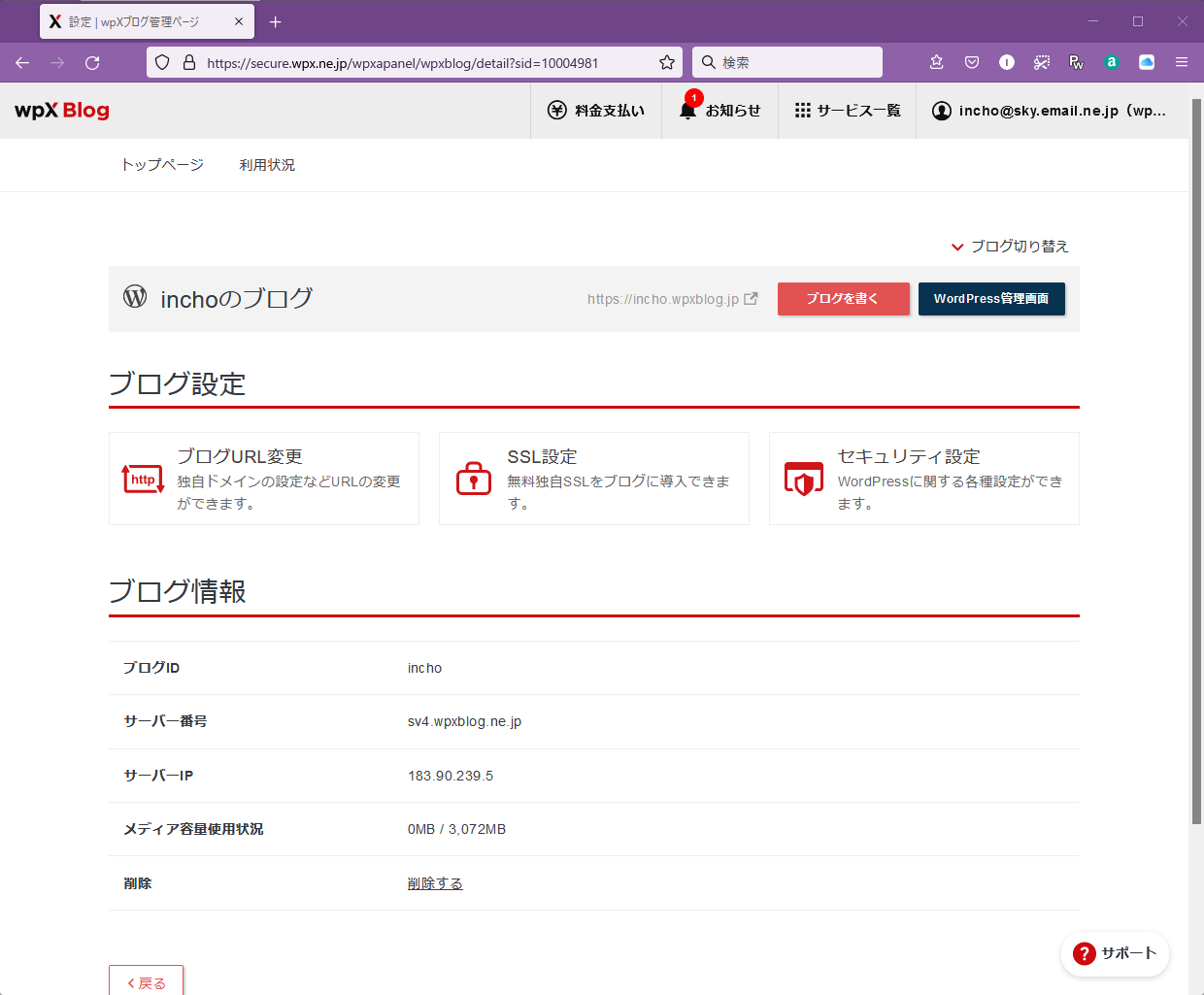Click the 検索 search box
The image size is (1204, 995).
pos(787,62)
